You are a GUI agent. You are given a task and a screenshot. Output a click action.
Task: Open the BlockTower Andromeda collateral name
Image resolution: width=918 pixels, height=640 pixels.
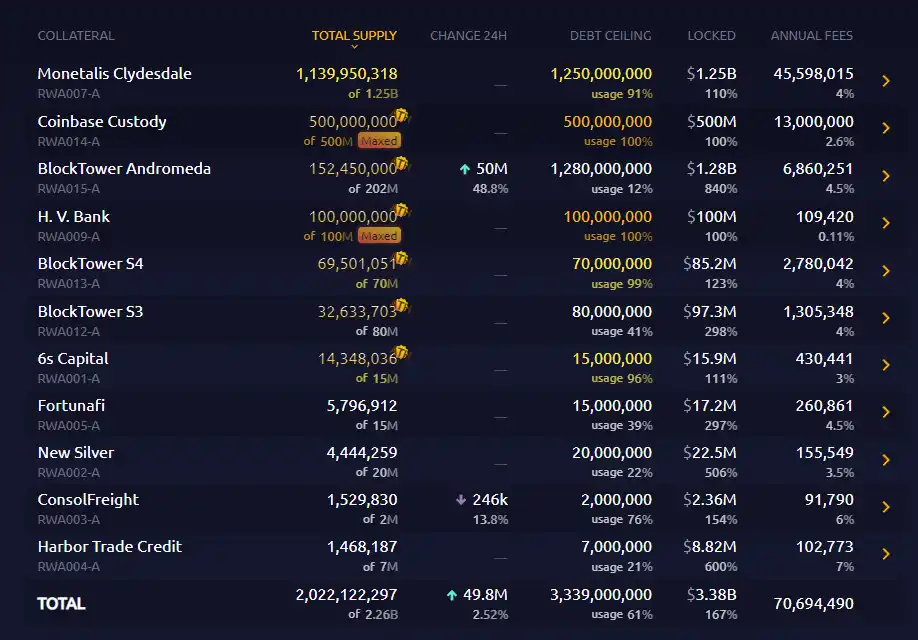[x=124, y=169]
